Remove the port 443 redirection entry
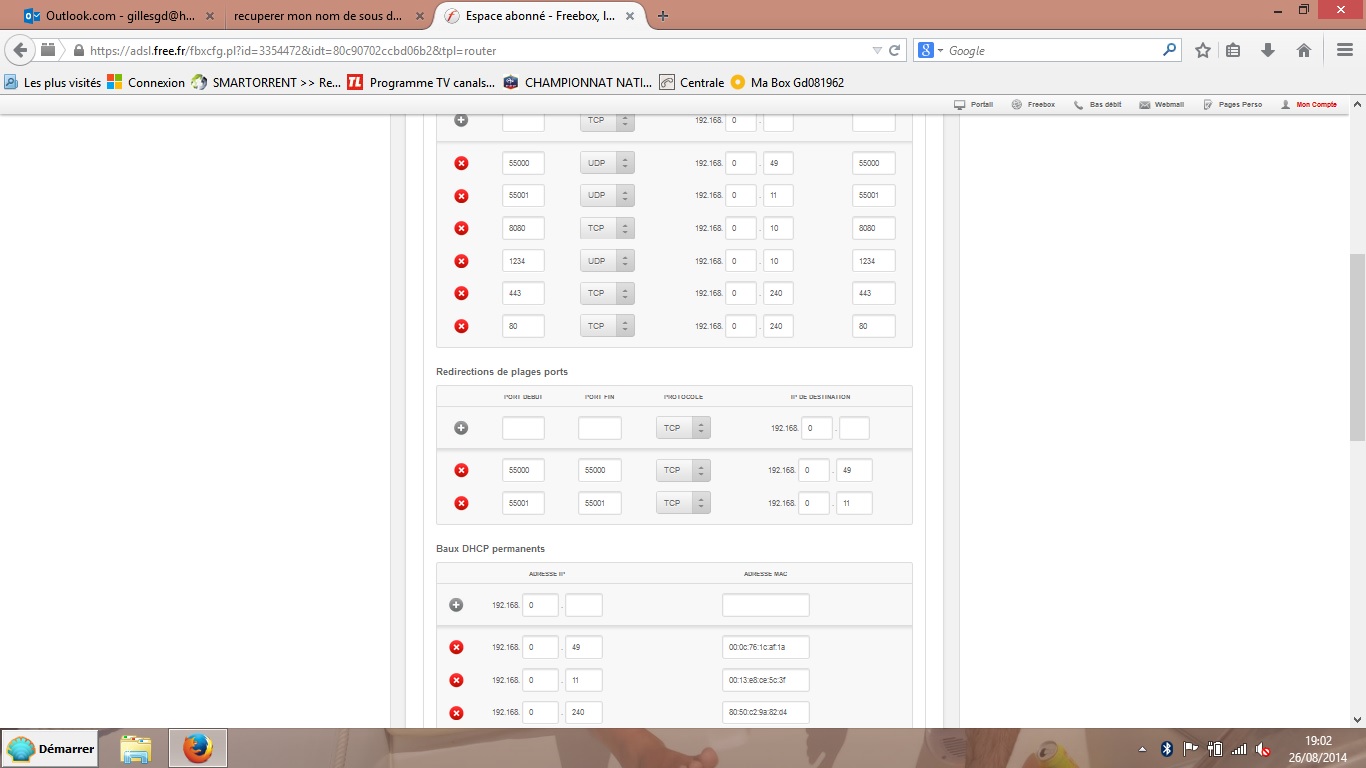 click(x=461, y=293)
